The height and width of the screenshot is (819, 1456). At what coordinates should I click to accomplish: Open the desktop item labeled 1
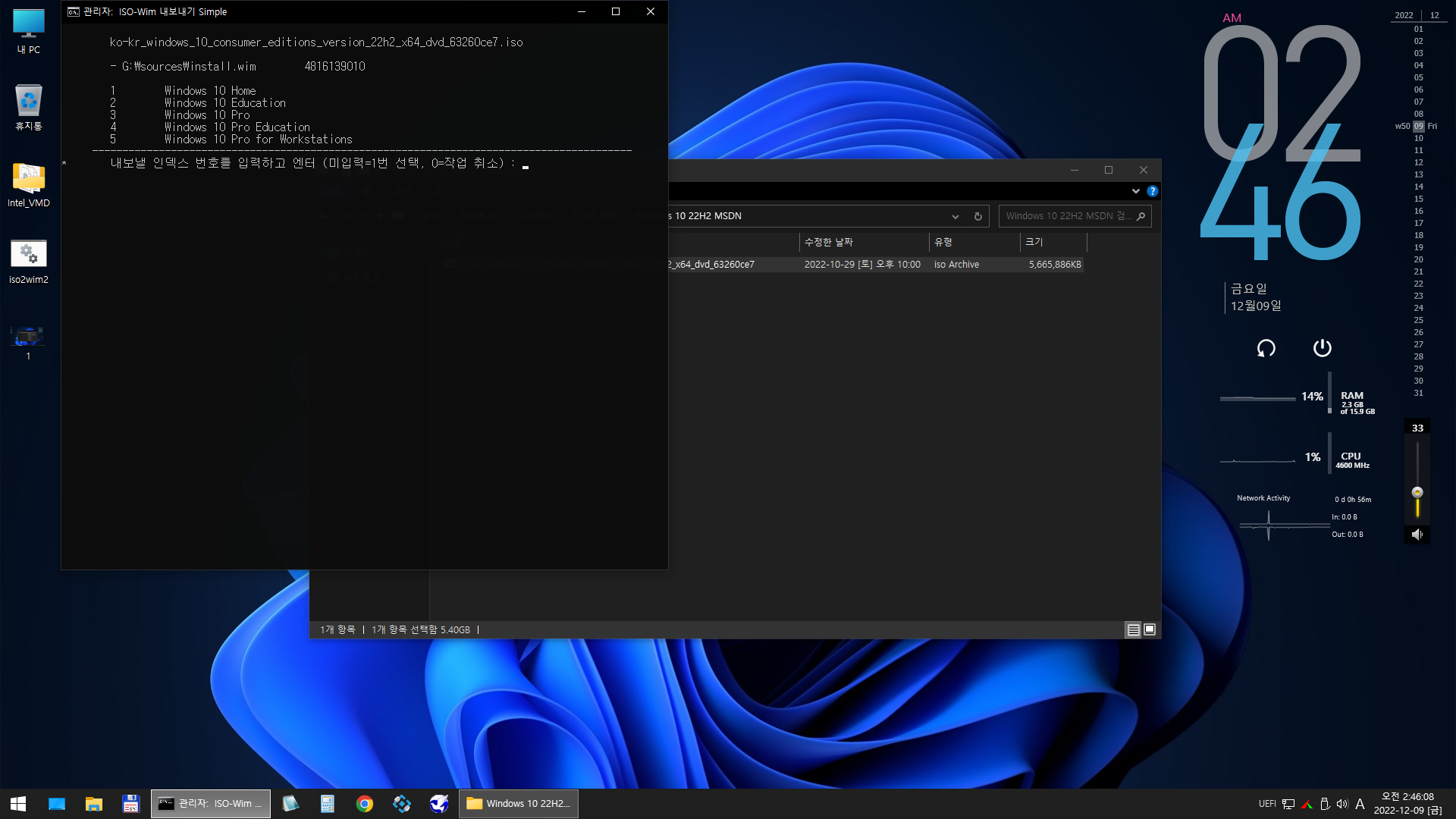pos(29,341)
